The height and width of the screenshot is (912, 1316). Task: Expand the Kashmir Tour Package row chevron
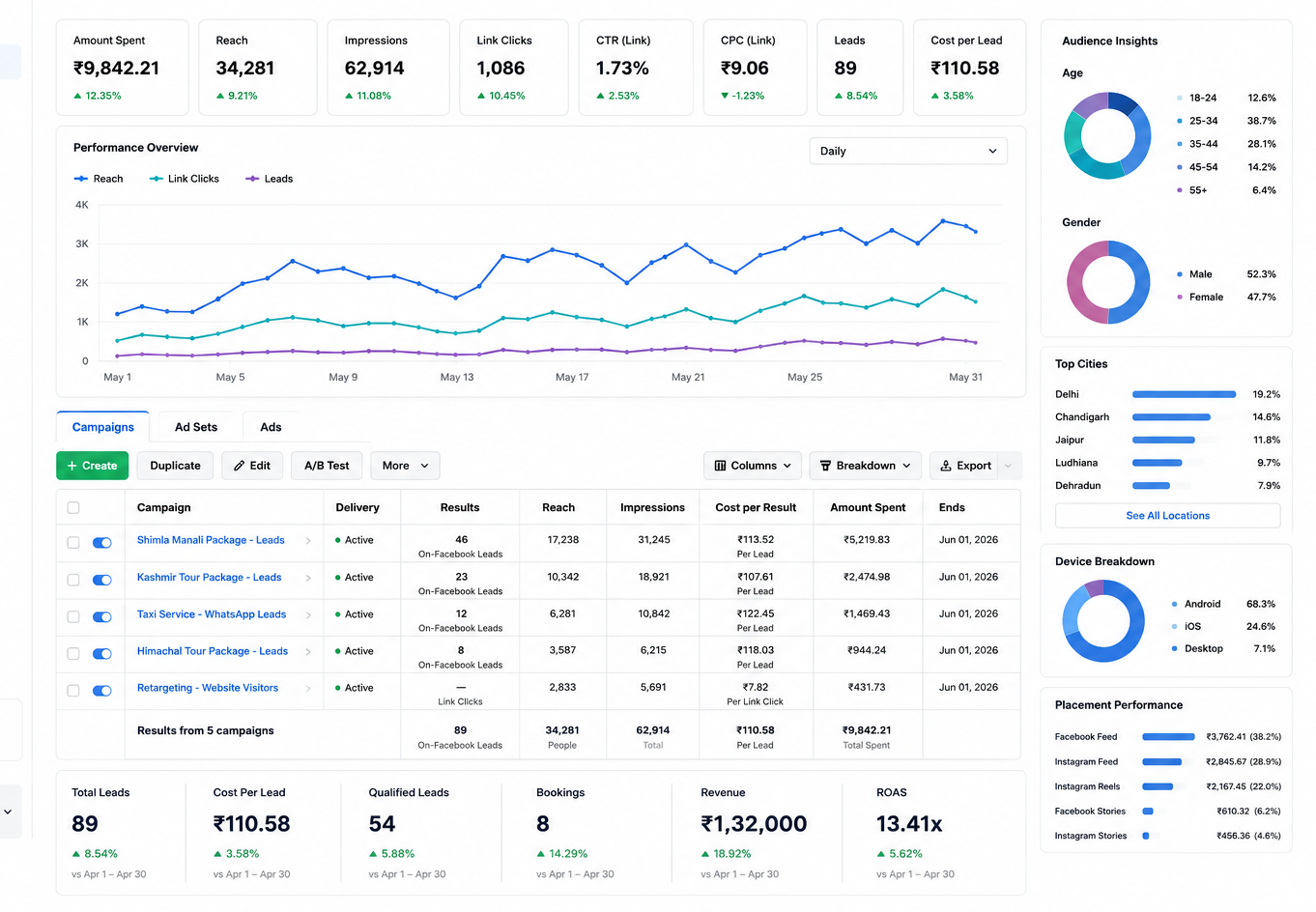pos(308,578)
